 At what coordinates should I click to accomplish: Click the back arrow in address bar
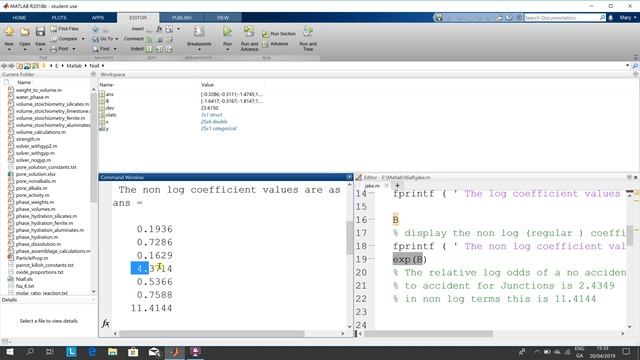click(4, 66)
